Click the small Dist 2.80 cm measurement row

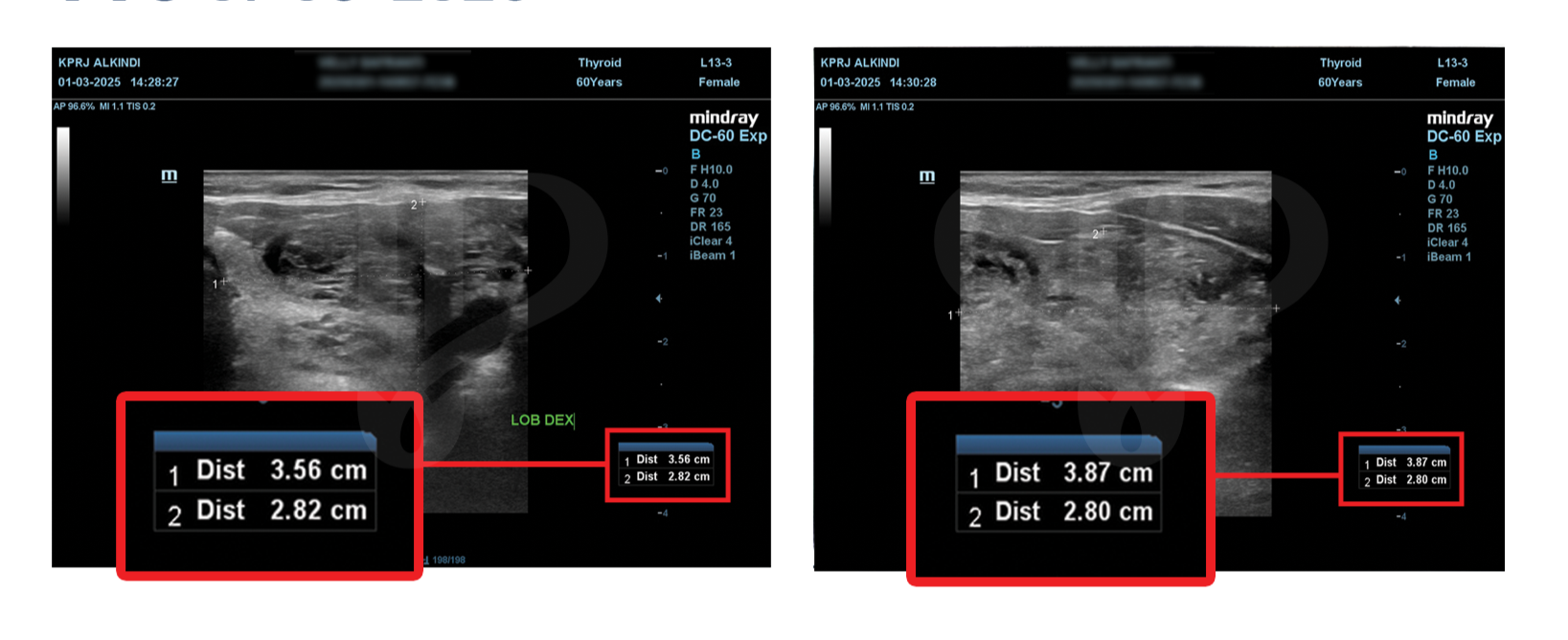[1405, 480]
